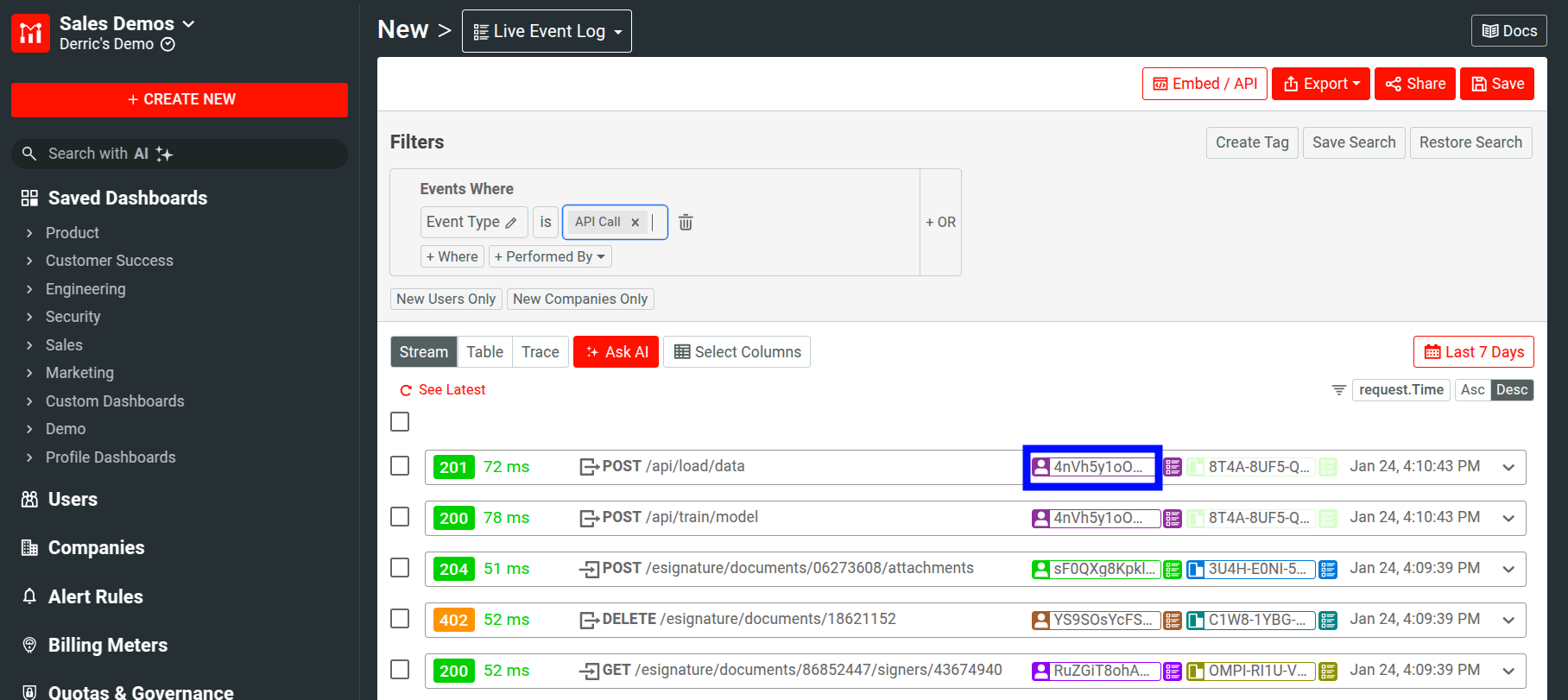Click the Create New button
Screen dimensions: 1568x700
click(x=180, y=99)
